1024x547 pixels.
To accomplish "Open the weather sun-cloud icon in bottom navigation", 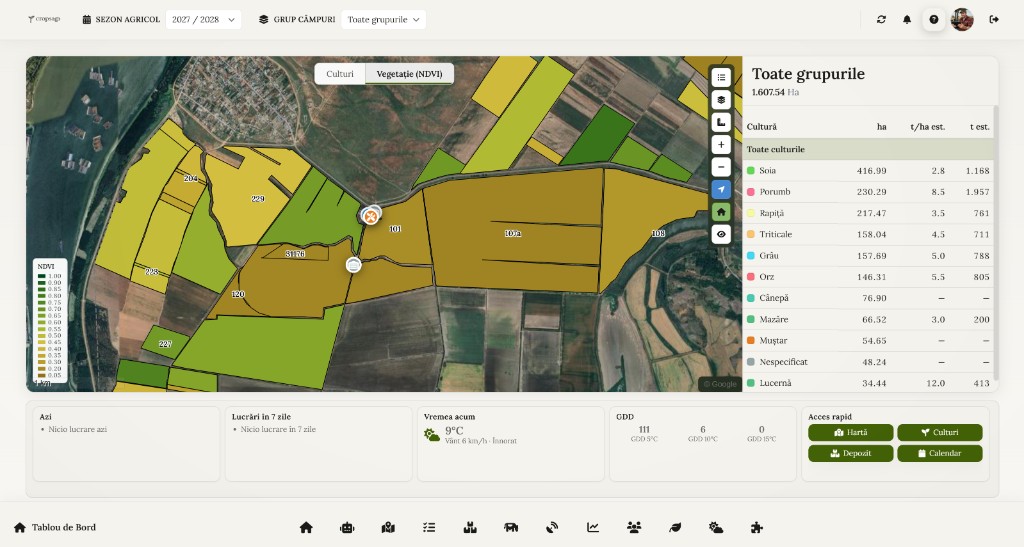I will coord(716,527).
